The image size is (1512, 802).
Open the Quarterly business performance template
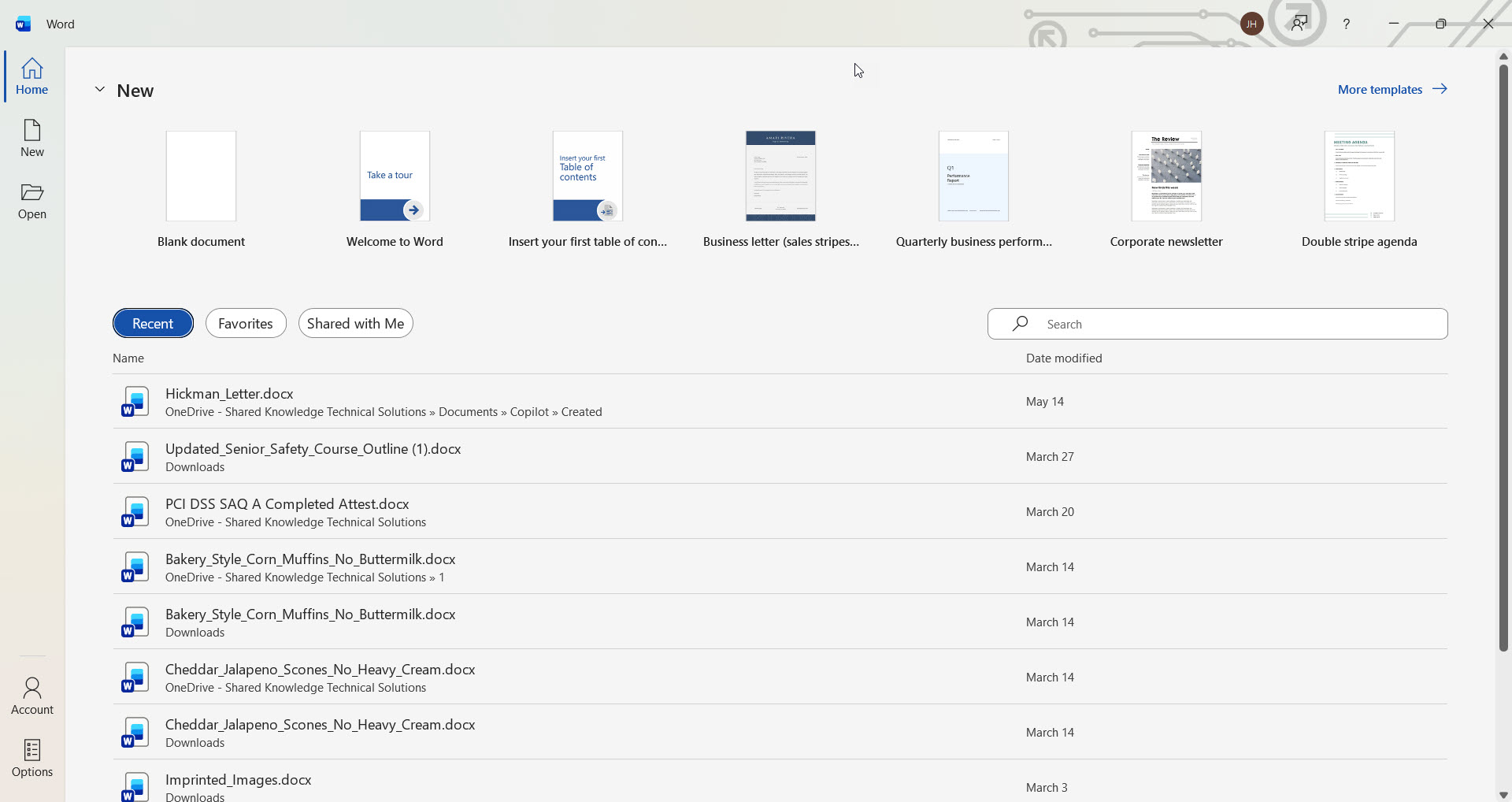click(973, 190)
